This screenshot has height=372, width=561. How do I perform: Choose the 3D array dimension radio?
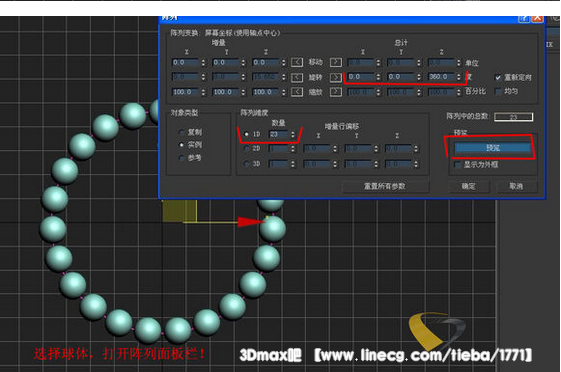pos(246,163)
